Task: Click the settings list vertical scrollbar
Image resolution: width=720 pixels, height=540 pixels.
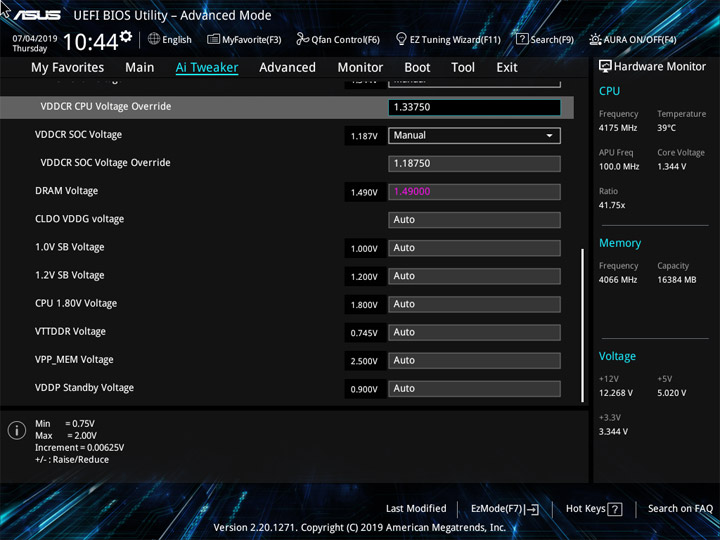Action: (583, 326)
